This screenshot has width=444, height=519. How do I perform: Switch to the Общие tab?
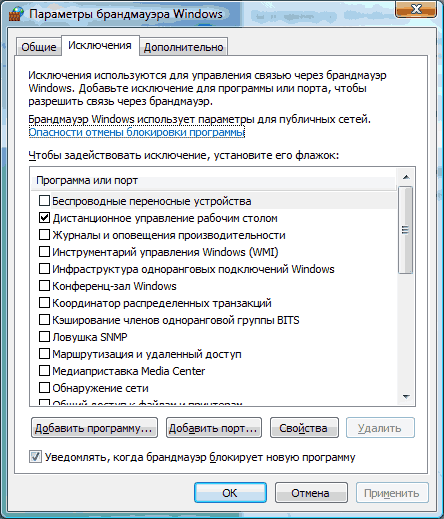point(39,47)
